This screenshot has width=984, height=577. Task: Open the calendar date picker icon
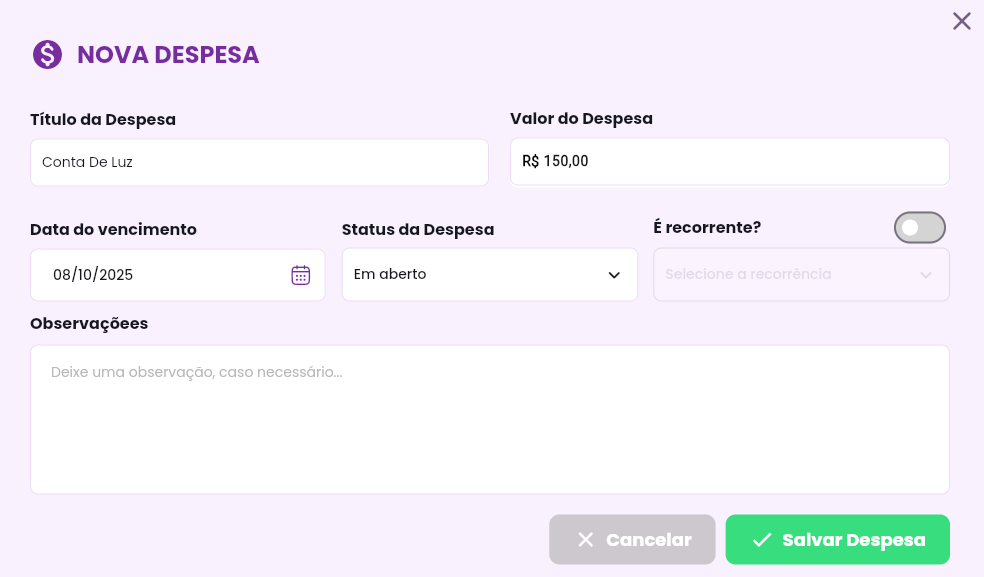coord(301,275)
